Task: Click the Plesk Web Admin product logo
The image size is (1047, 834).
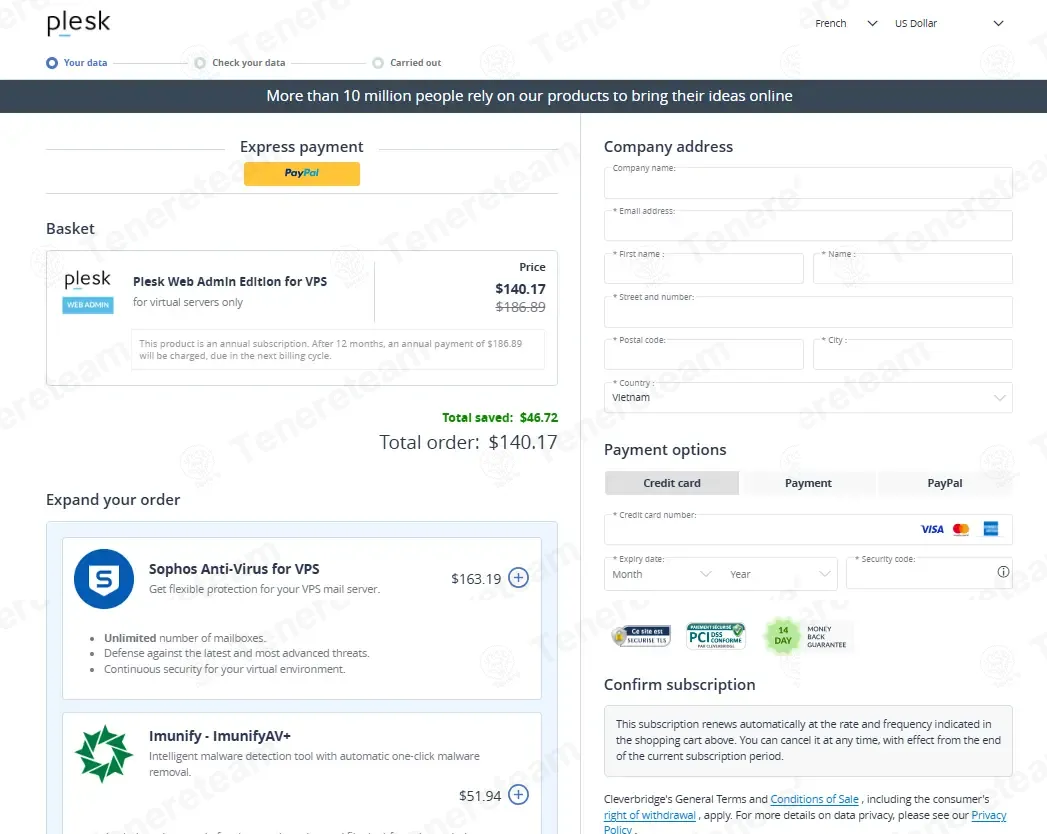Action: coord(88,291)
